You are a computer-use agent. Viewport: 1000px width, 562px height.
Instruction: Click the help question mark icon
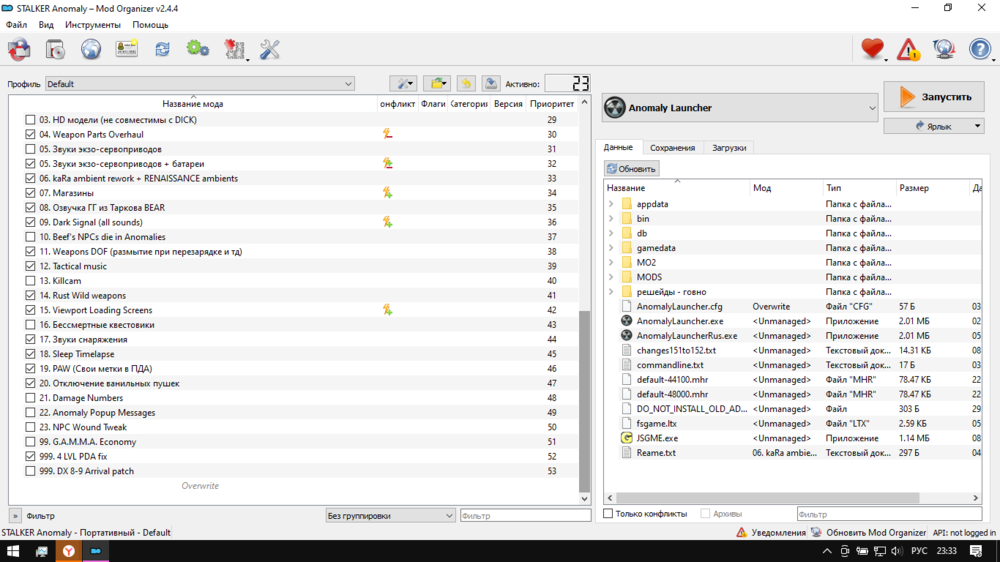pos(980,48)
